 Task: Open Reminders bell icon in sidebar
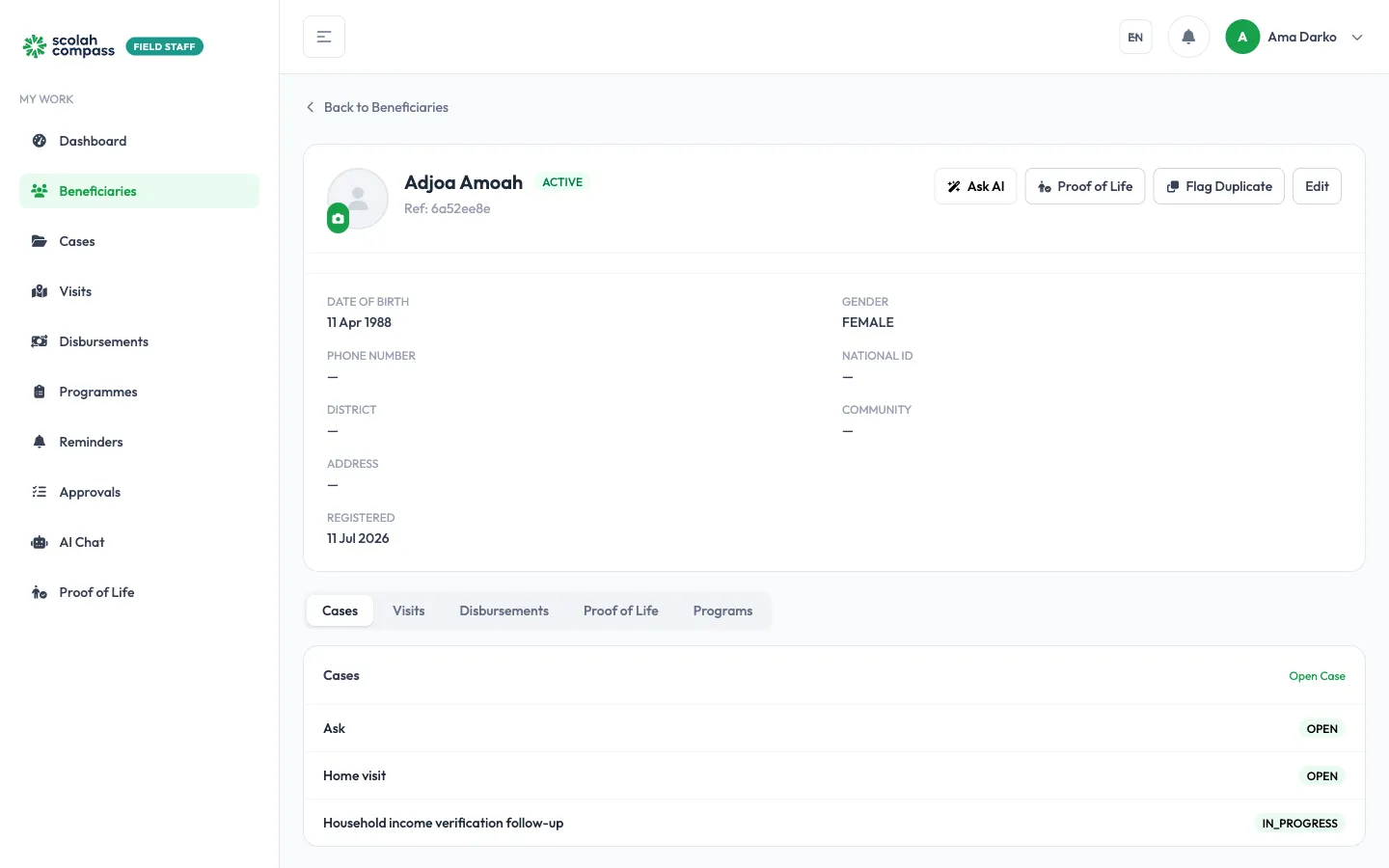pos(40,442)
